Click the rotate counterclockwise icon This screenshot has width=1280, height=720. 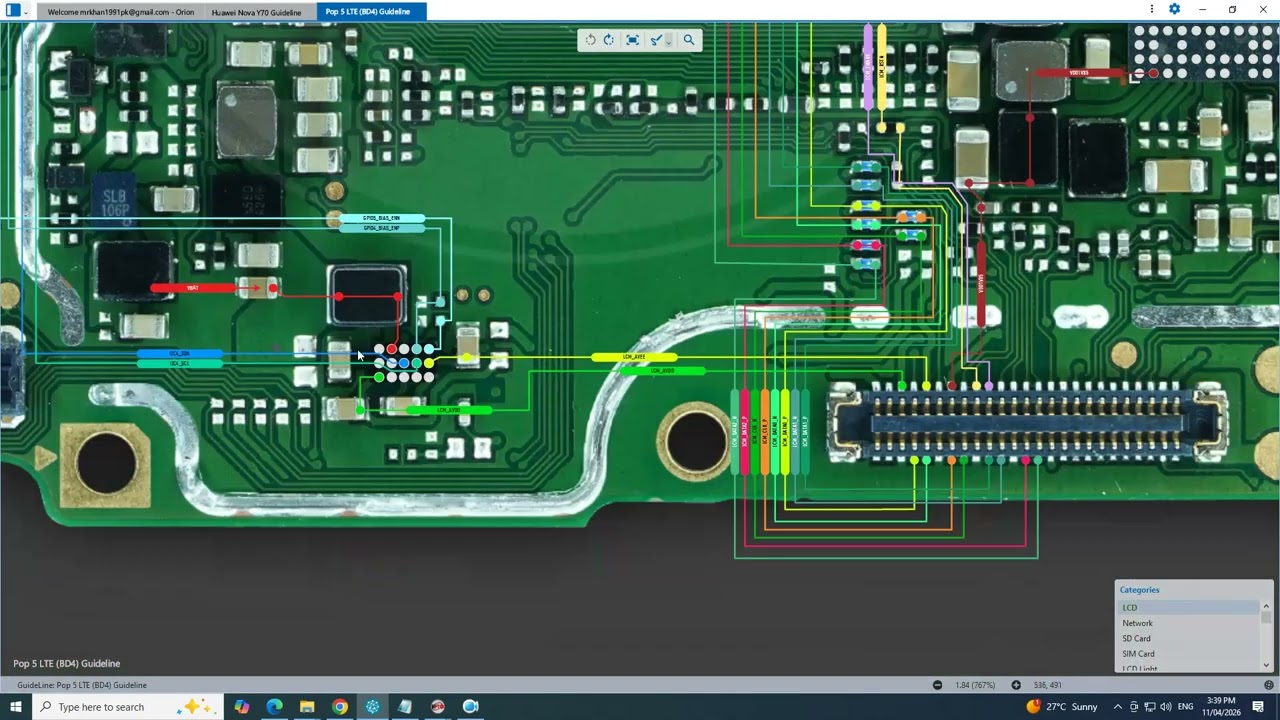(x=590, y=40)
